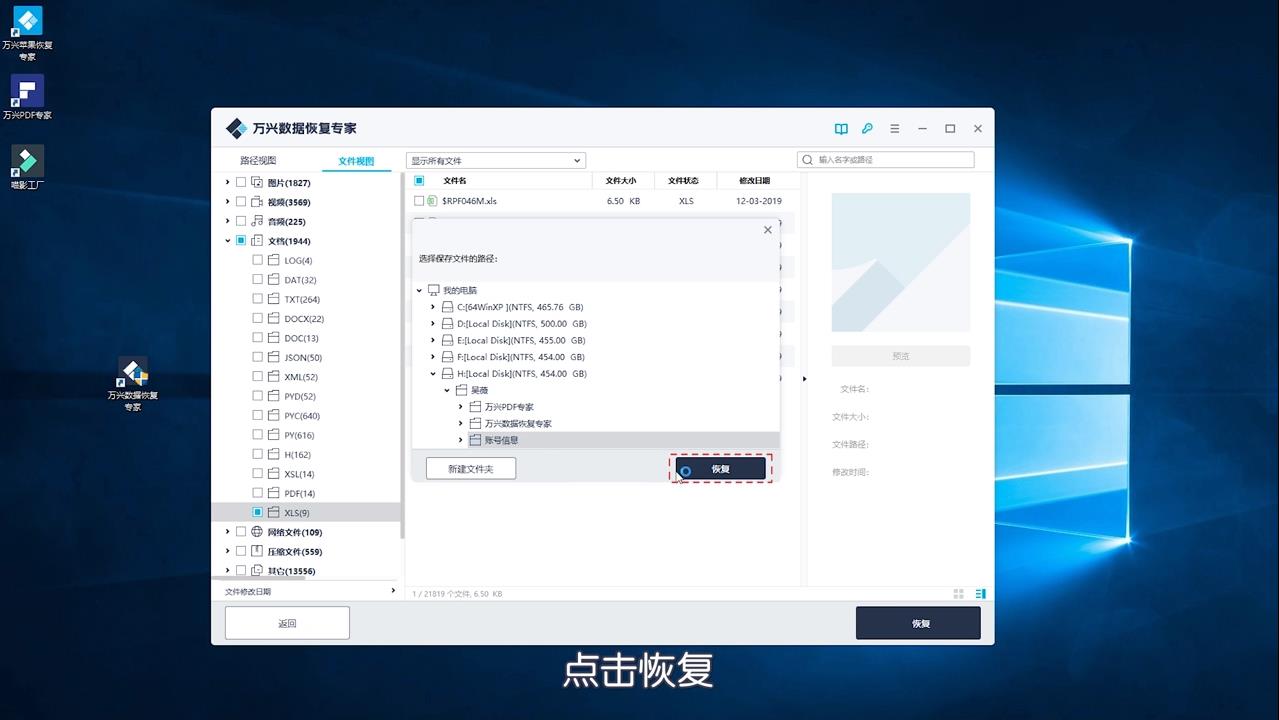Switch to list detail view

pyautogui.click(x=980, y=594)
